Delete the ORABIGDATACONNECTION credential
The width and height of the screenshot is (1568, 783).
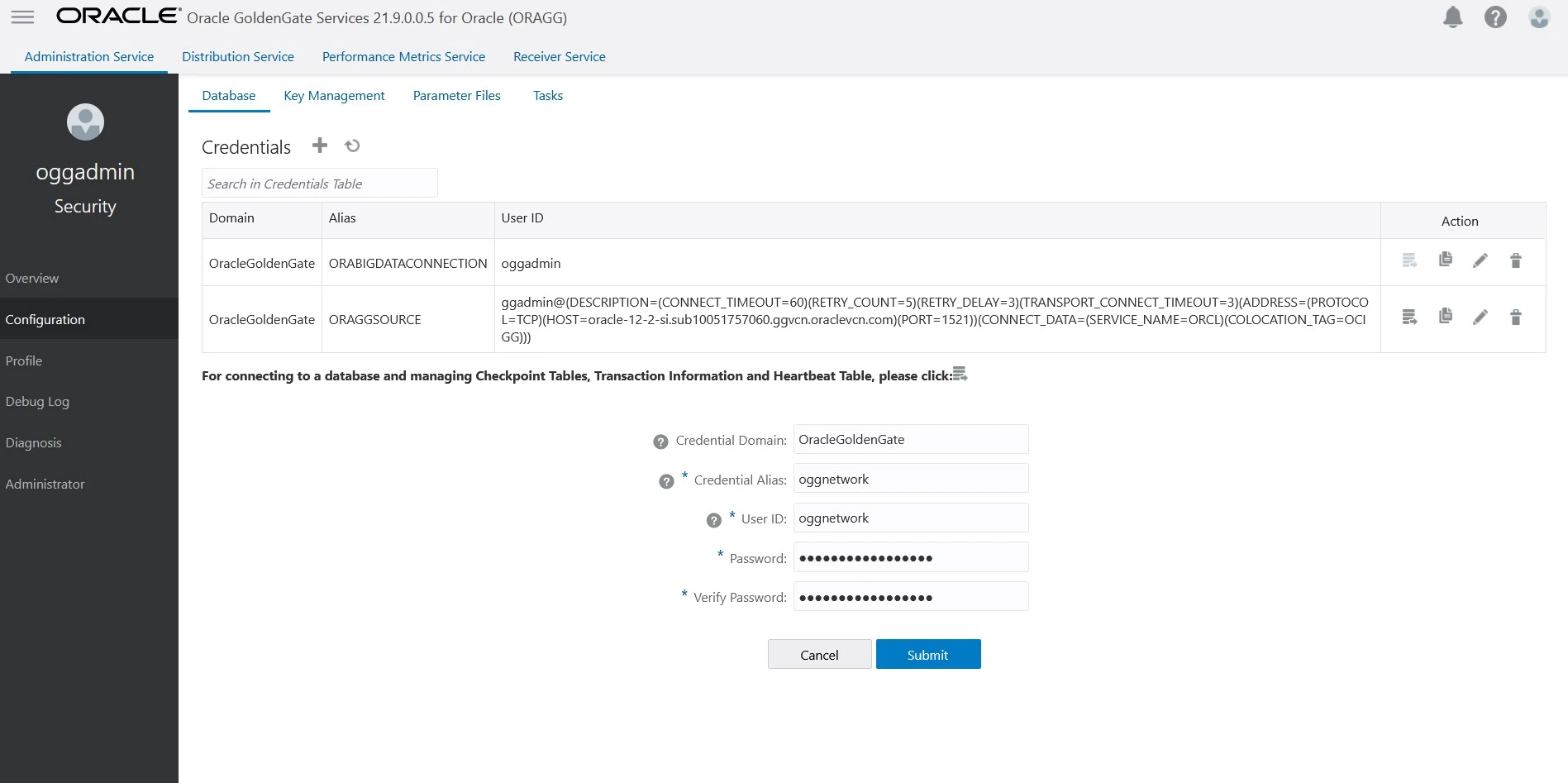point(1516,260)
